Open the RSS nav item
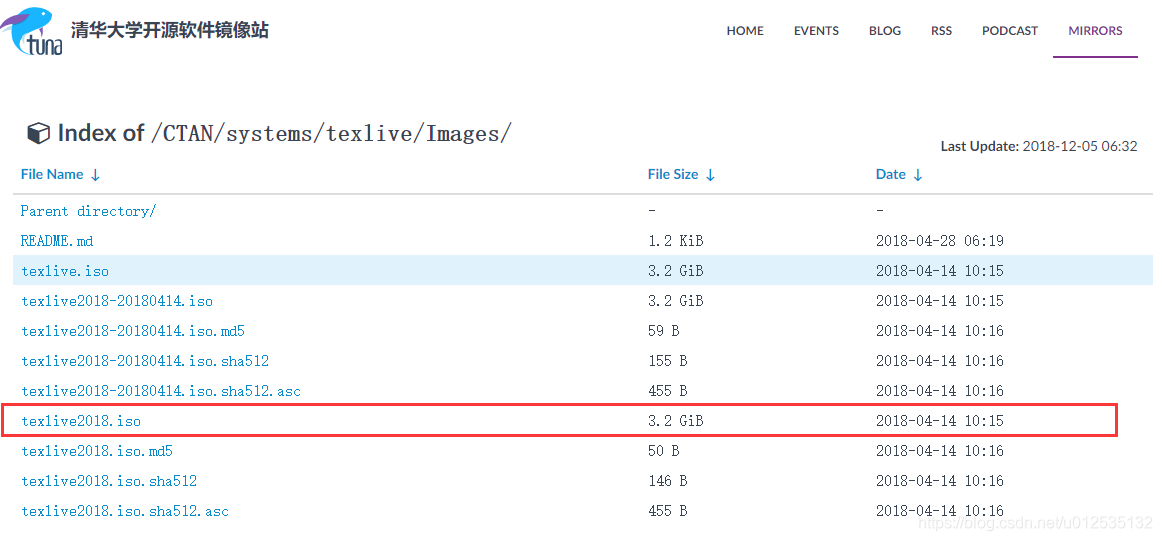This screenshot has width=1162, height=541. tap(941, 31)
